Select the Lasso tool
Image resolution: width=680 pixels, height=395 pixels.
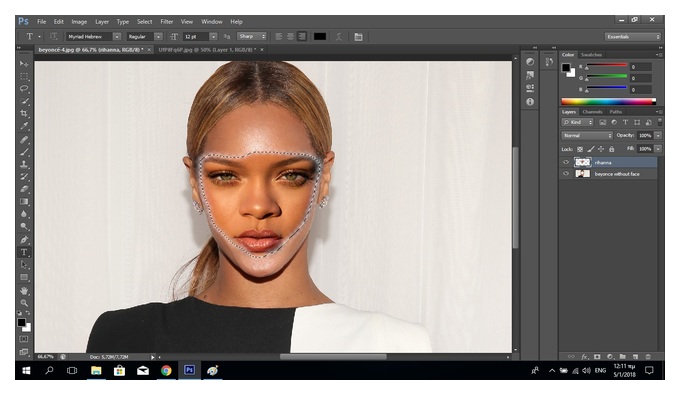point(24,88)
